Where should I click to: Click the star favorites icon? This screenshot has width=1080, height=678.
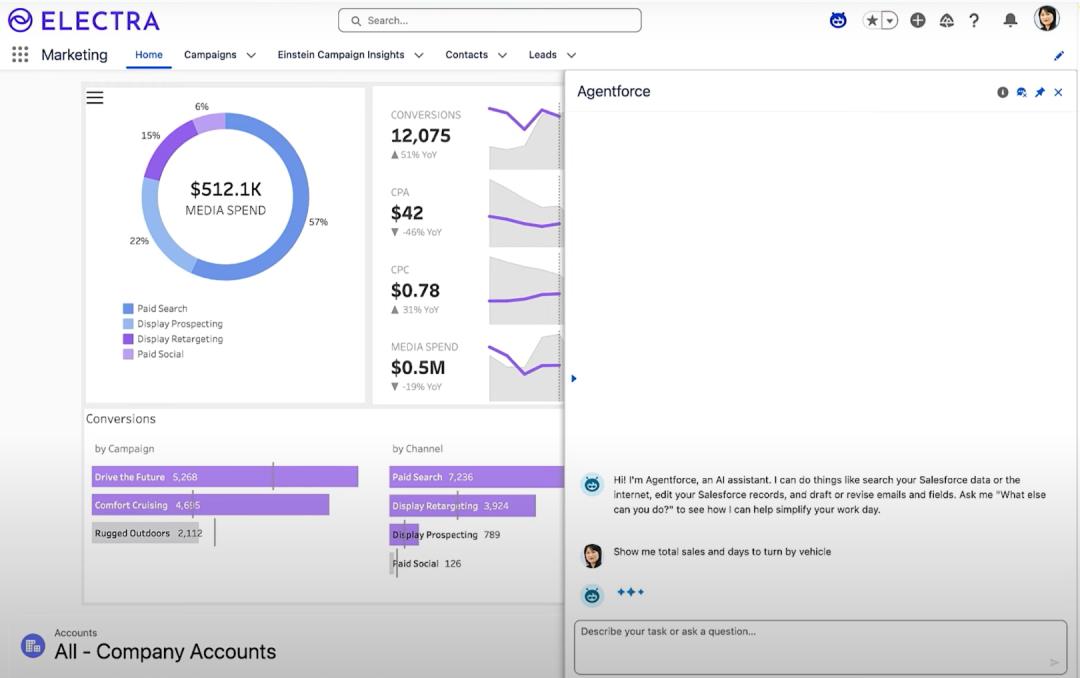(x=872, y=20)
